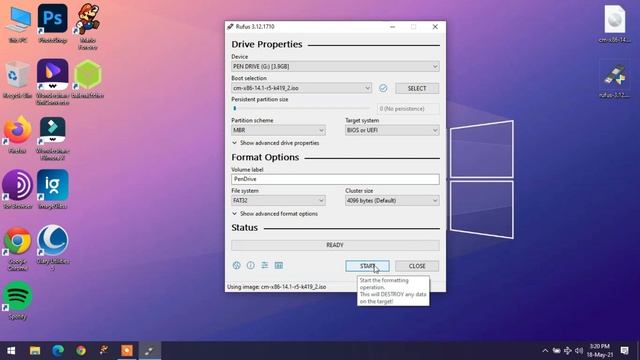Image resolution: width=640 pixels, height=360 pixels.
Task: Open Microsoft Edge from the taskbar
Action: [x=58, y=351]
